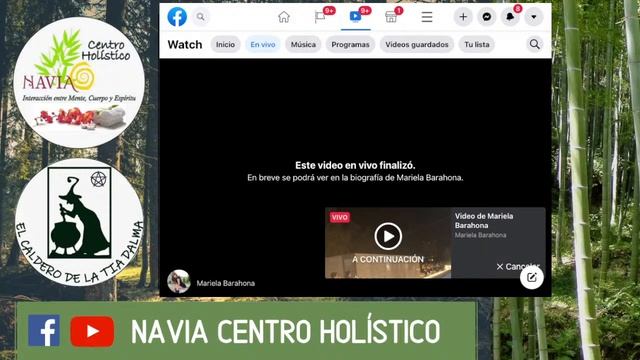The height and width of the screenshot is (360, 640).
Task: Open the Tu lista tab
Action: tap(477, 44)
